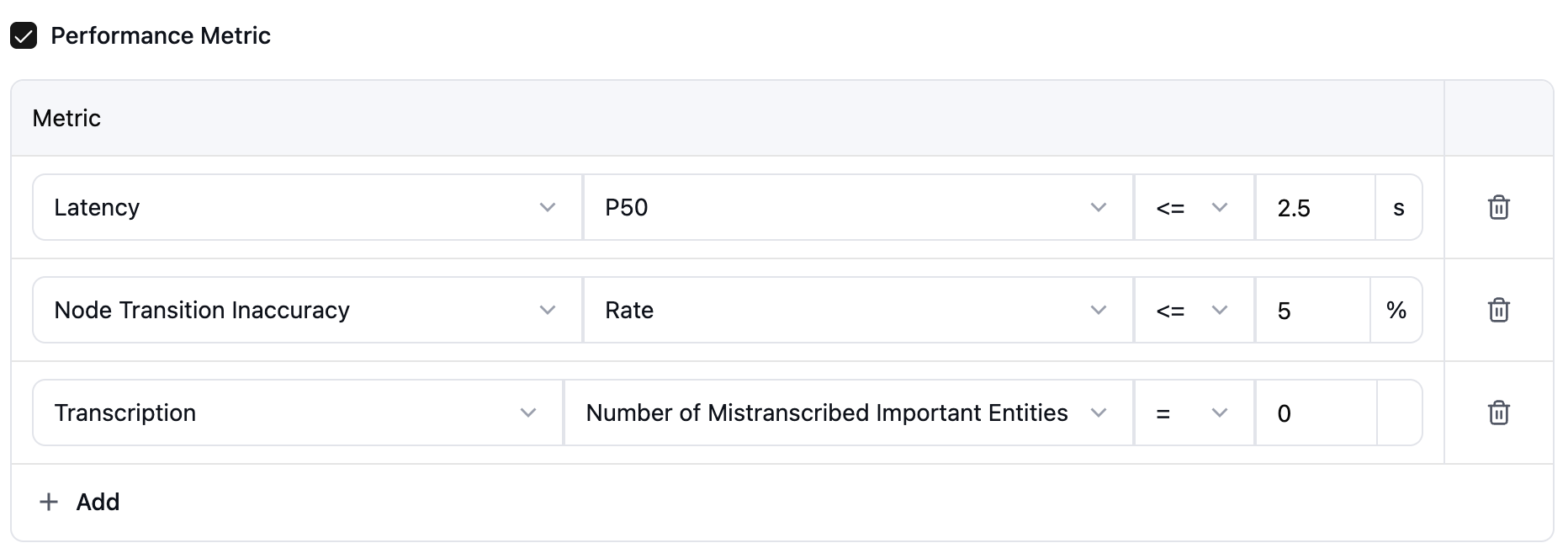Viewport: 1568px width, 559px height.
Task: Focus the Rate threshold field showing 5
Action: [x=1311, y=310]
